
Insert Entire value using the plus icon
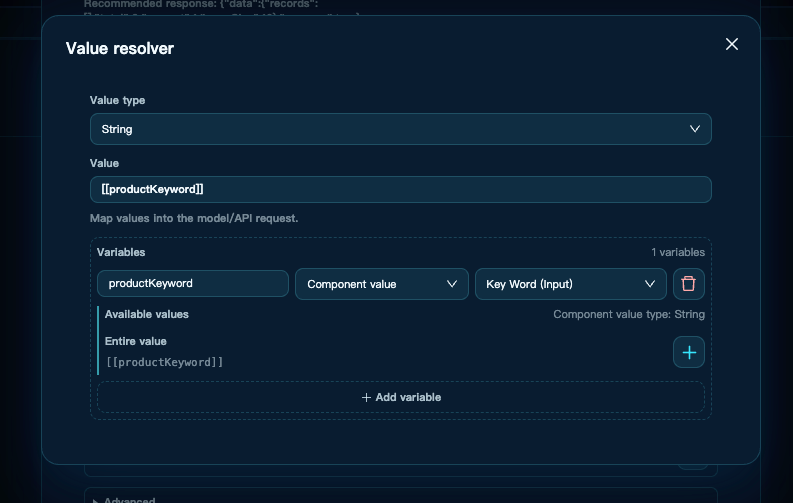[x=688, y=352]
